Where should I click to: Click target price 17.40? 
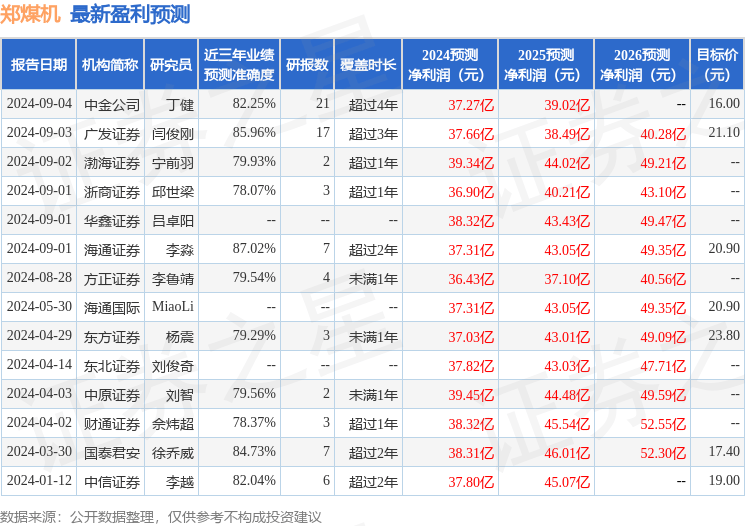pyautogui.click(x=724, y=451)
